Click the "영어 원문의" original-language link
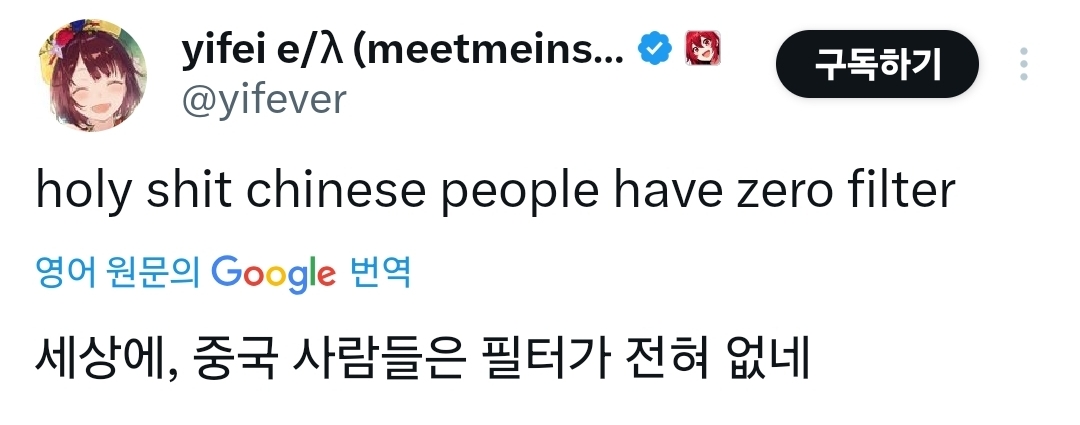 pyautogui.click(x=118, y=272)
